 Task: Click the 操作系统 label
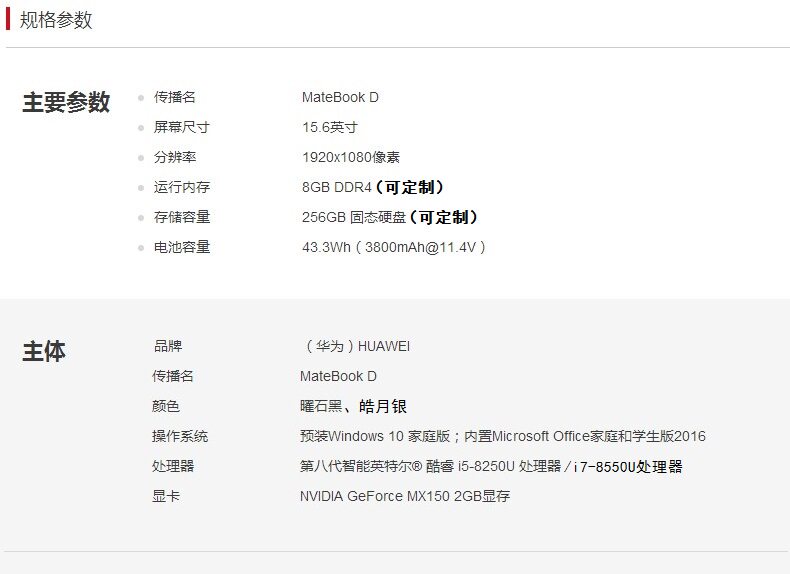click(x=179, y=436)
